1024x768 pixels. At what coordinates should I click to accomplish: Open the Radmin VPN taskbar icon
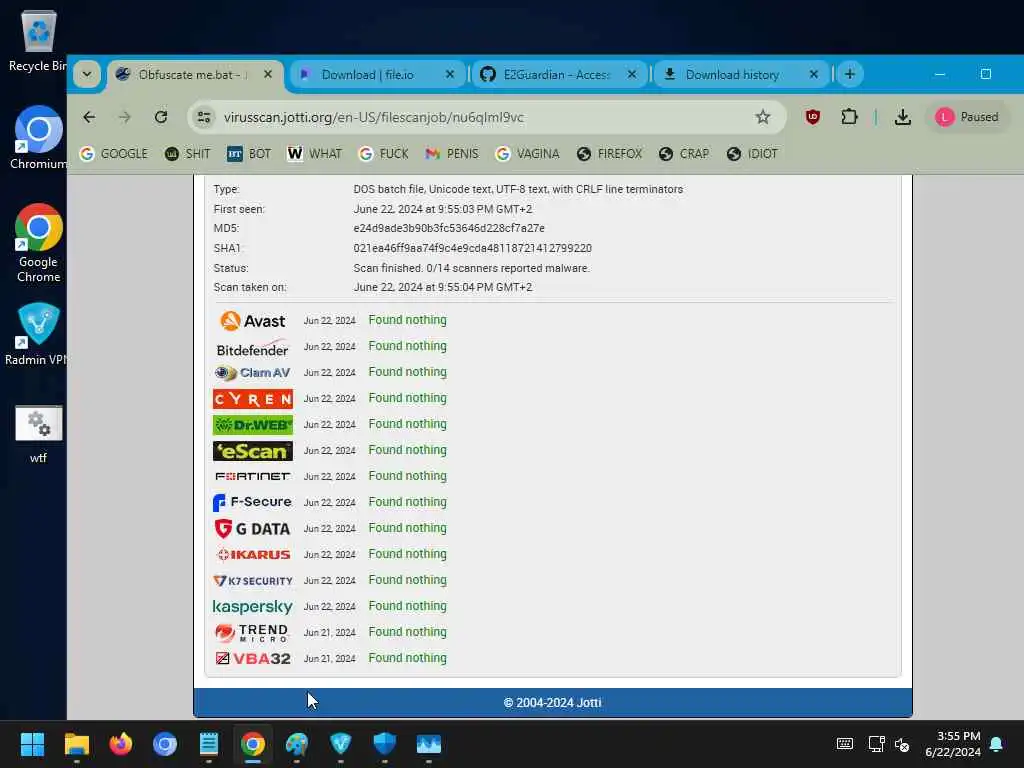pyautogui.click(x=340, y=744)
